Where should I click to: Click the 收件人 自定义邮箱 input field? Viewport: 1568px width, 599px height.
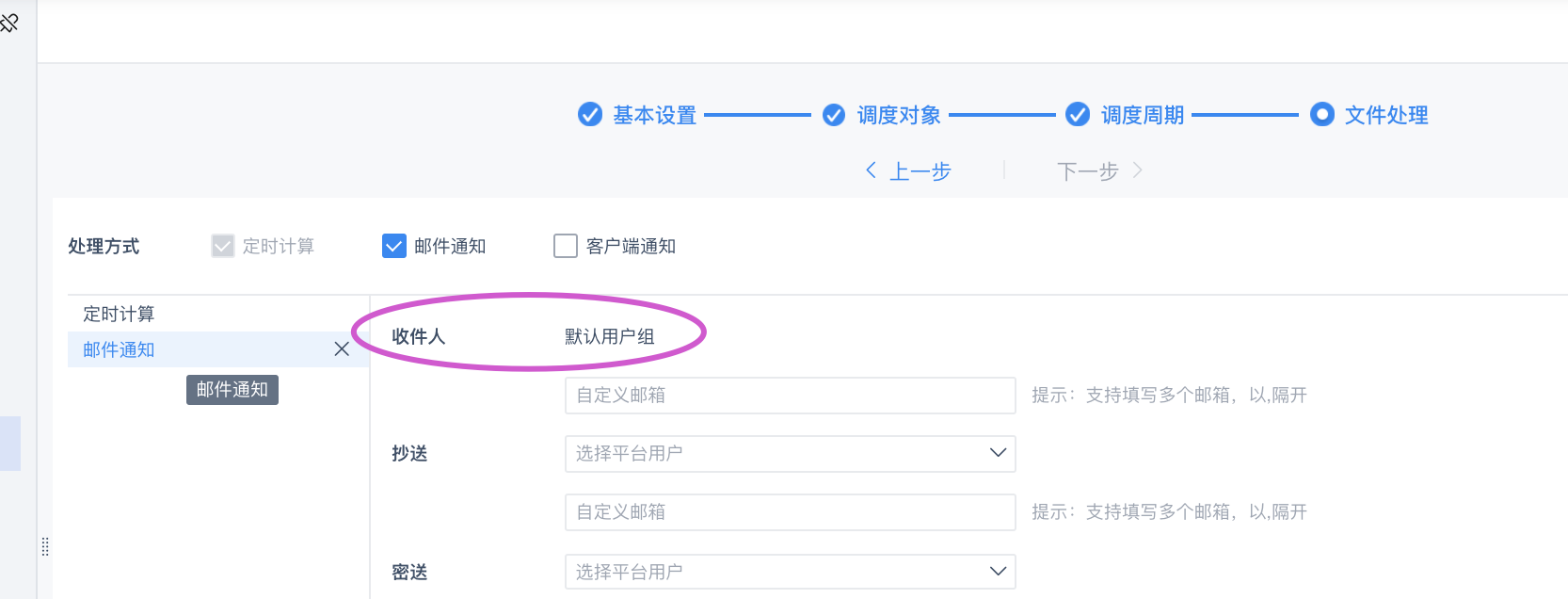(791, 395)
